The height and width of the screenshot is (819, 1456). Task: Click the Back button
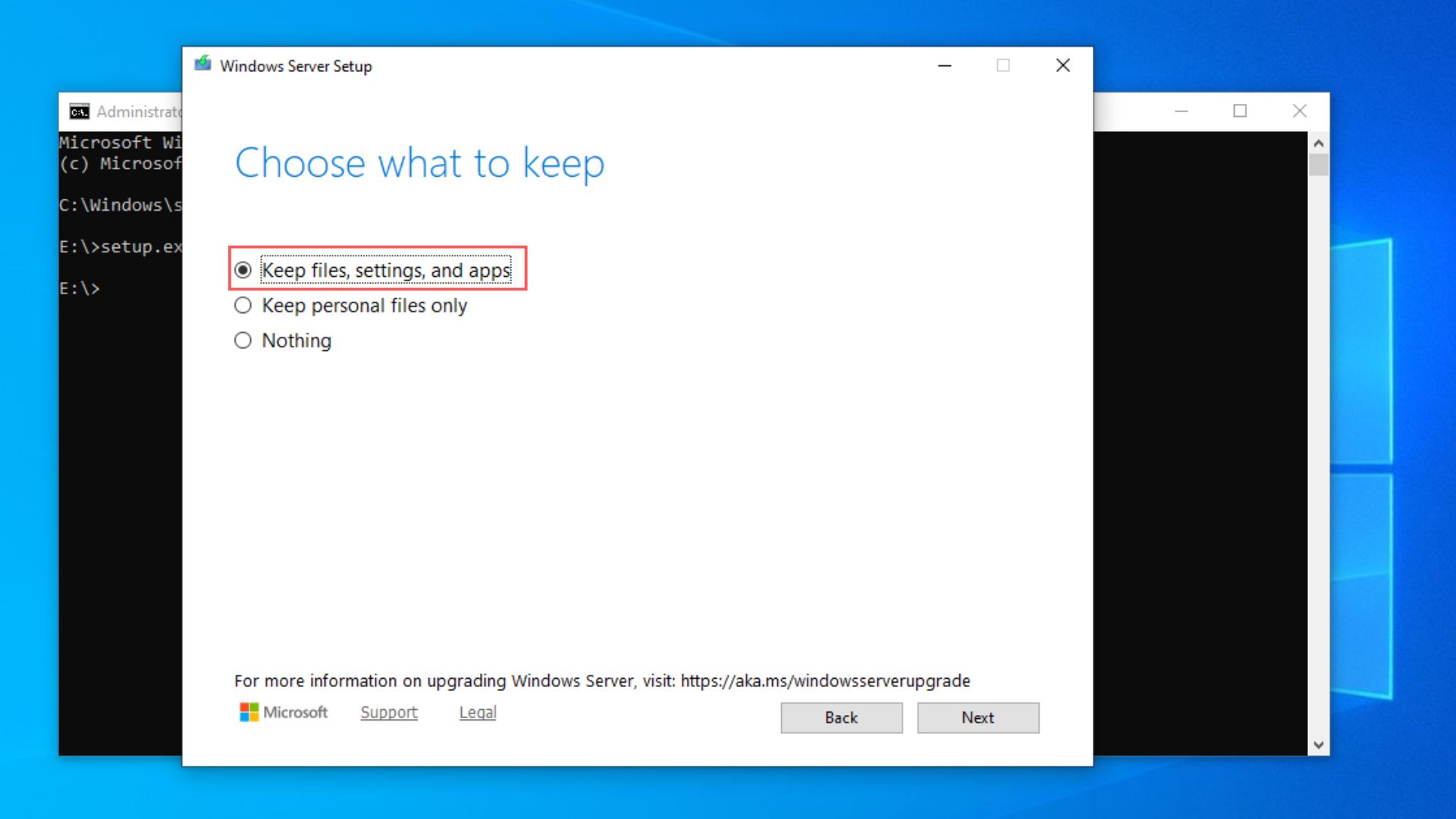pos(841,717)
